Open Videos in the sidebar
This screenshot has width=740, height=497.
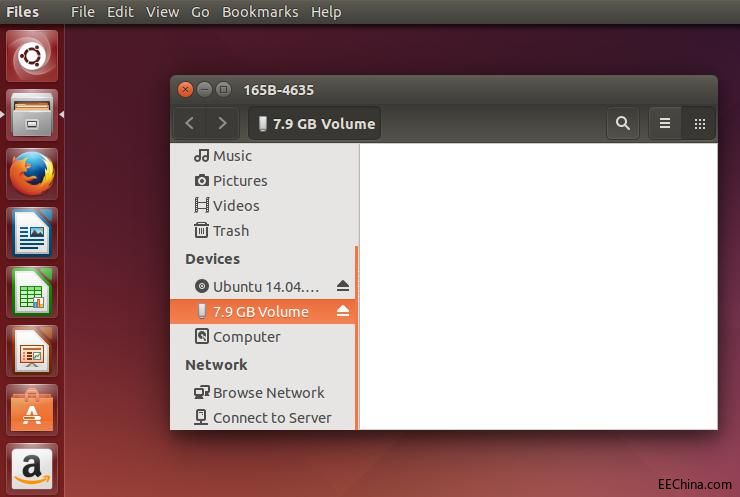(262, 205)
